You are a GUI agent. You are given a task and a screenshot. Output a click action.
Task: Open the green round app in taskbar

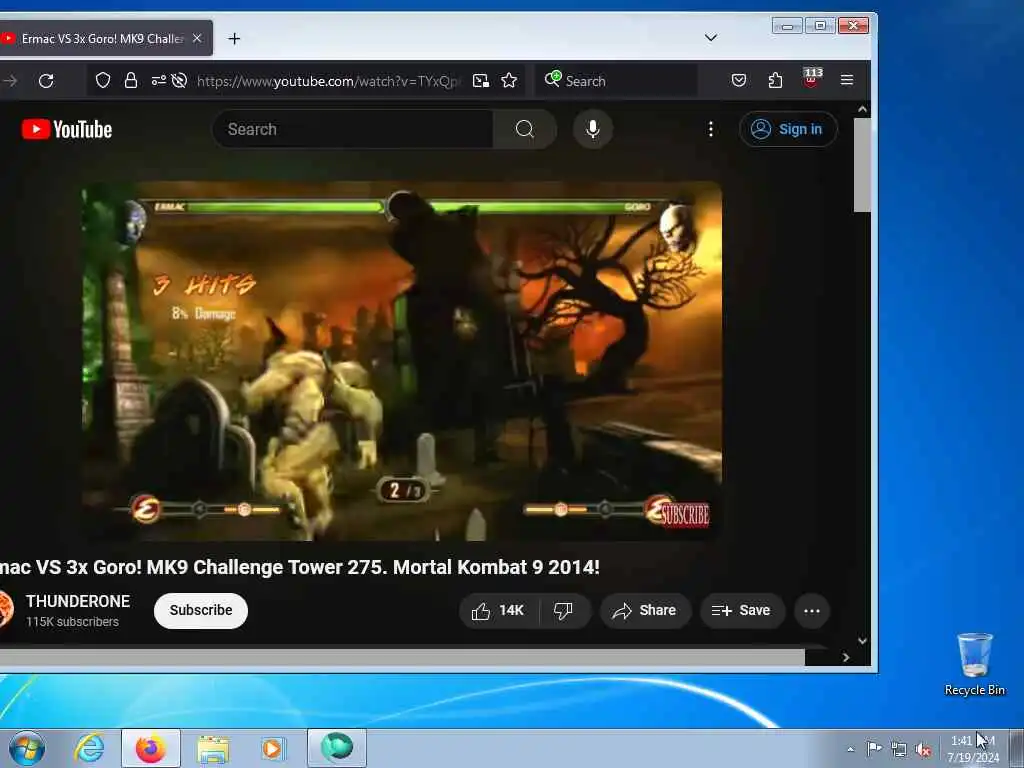click(x=337, y=748)
